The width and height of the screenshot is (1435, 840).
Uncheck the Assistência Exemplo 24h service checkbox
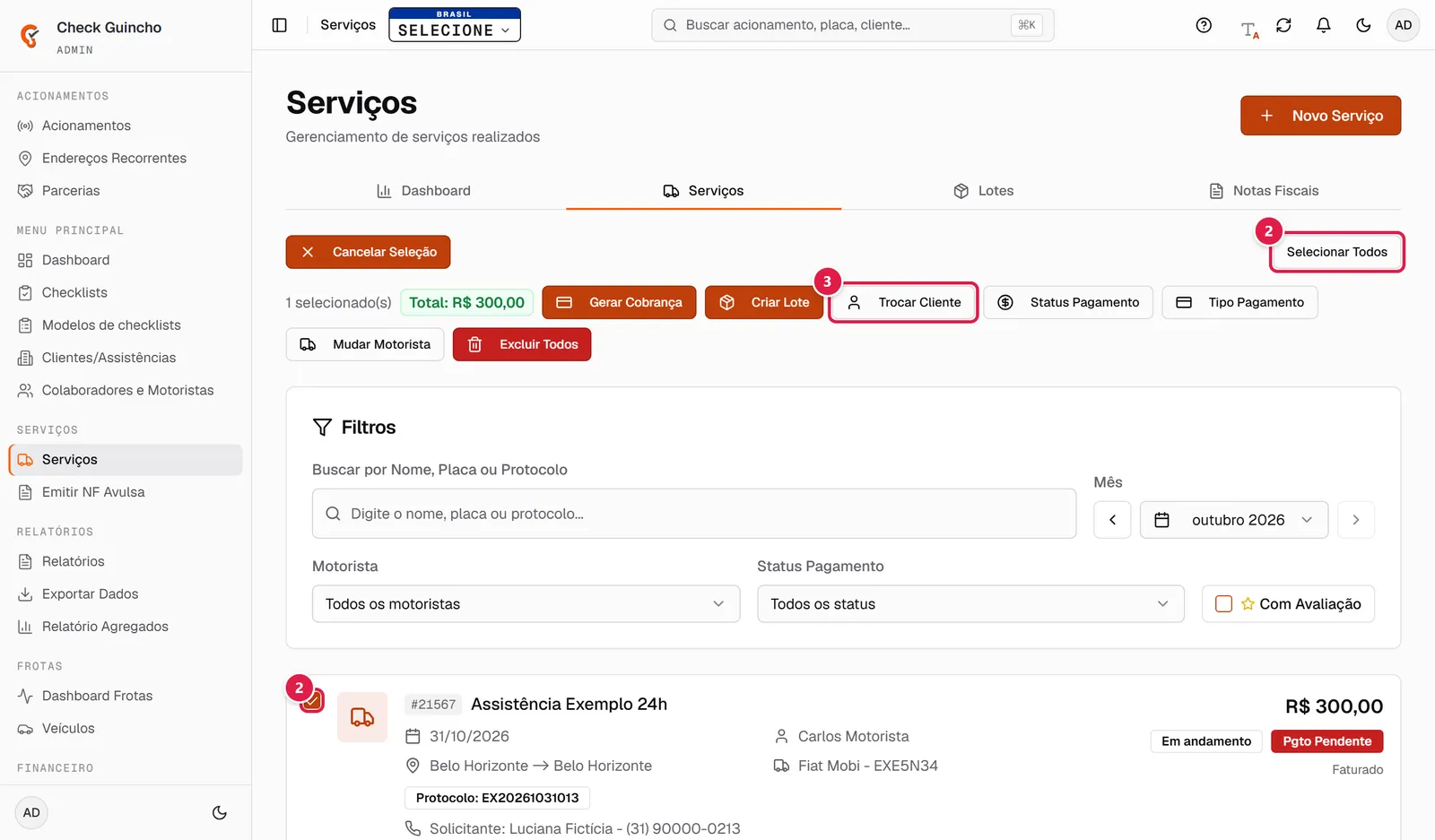(x=312, y=701)
